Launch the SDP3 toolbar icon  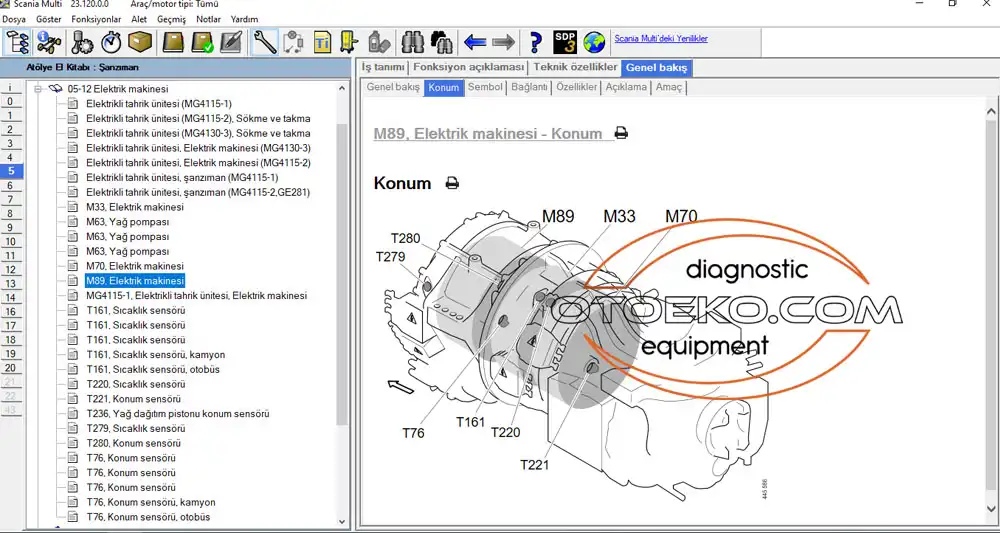[x=566, y=42]
